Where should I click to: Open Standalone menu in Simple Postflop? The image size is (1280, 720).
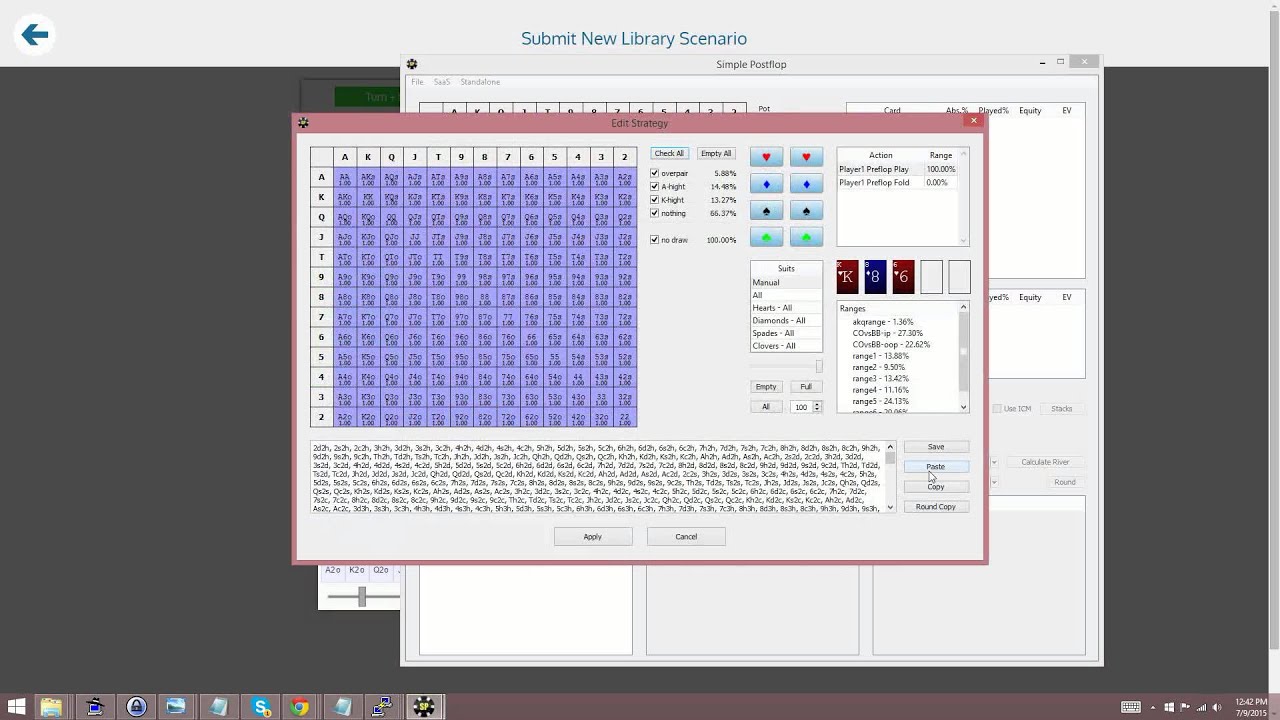click(480, 82)
